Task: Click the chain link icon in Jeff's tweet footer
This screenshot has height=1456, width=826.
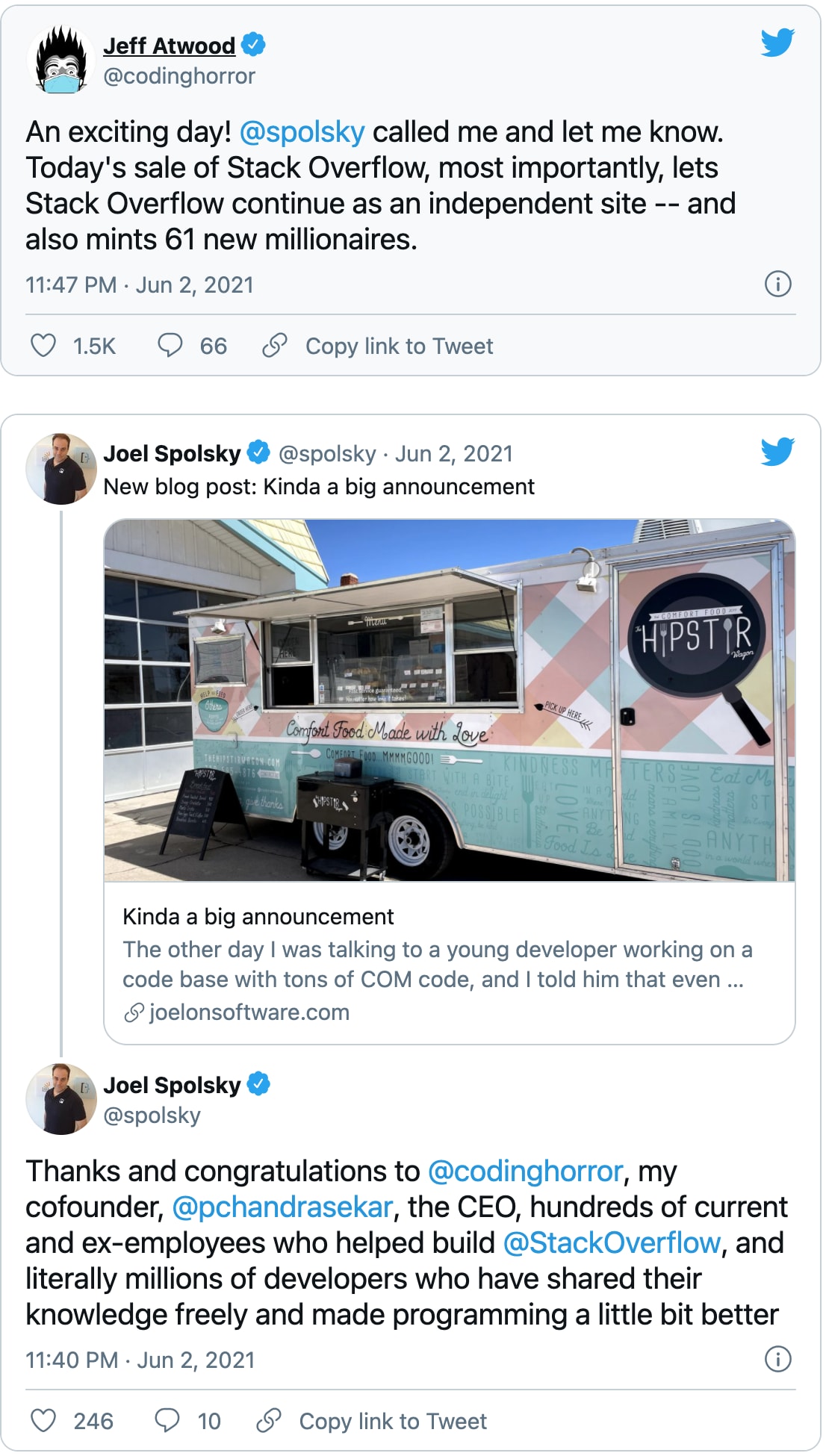Action: click(x=275, y=345)
